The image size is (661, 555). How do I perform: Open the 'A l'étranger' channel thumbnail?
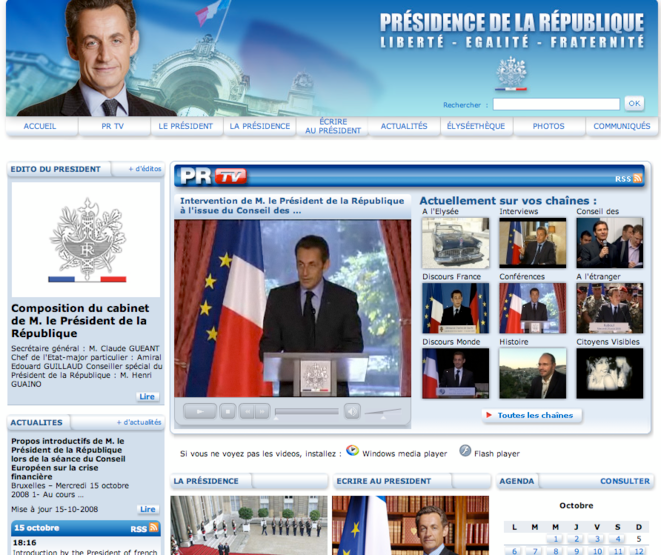610,308
